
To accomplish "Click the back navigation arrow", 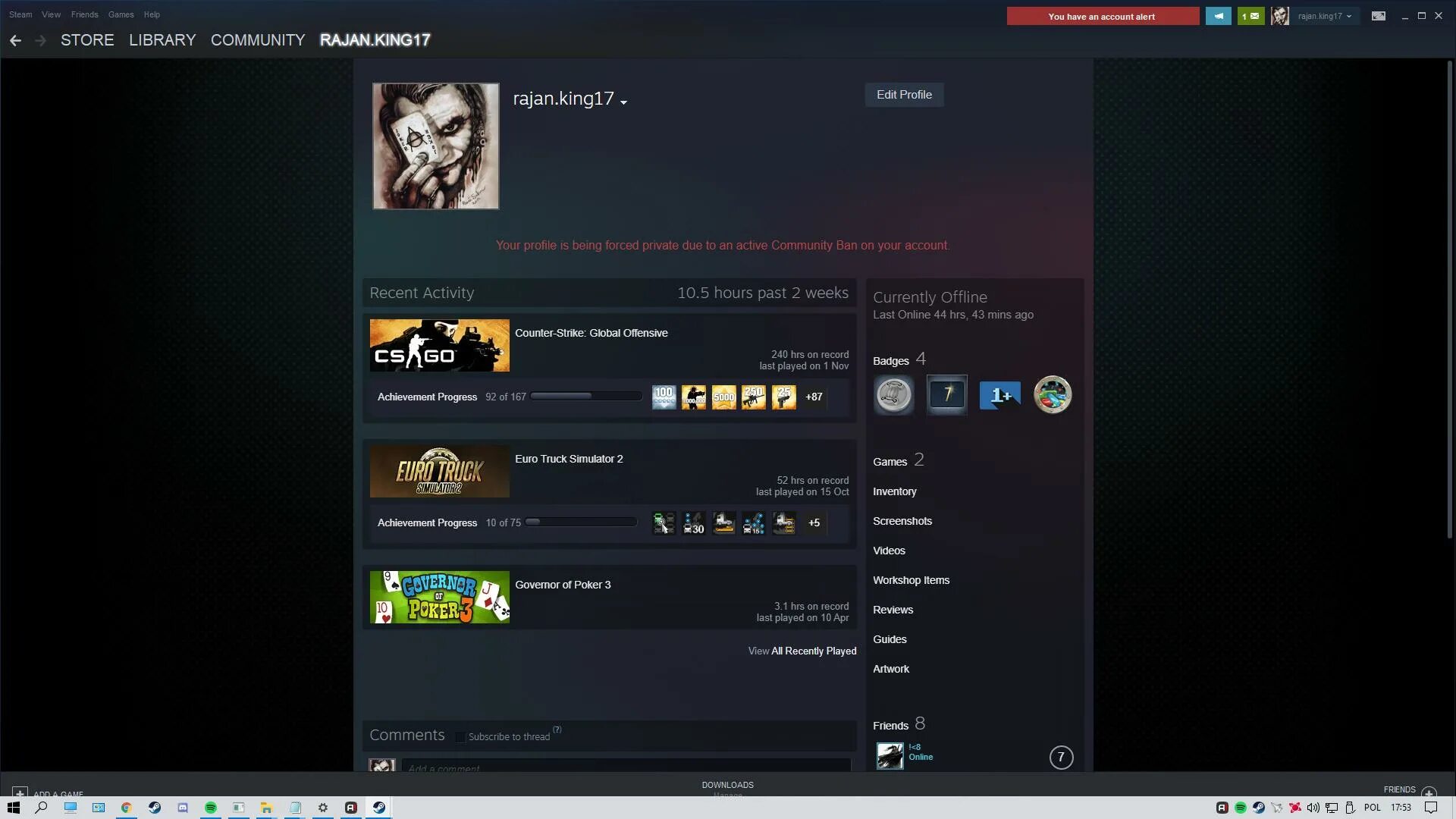I will [15, 40].
